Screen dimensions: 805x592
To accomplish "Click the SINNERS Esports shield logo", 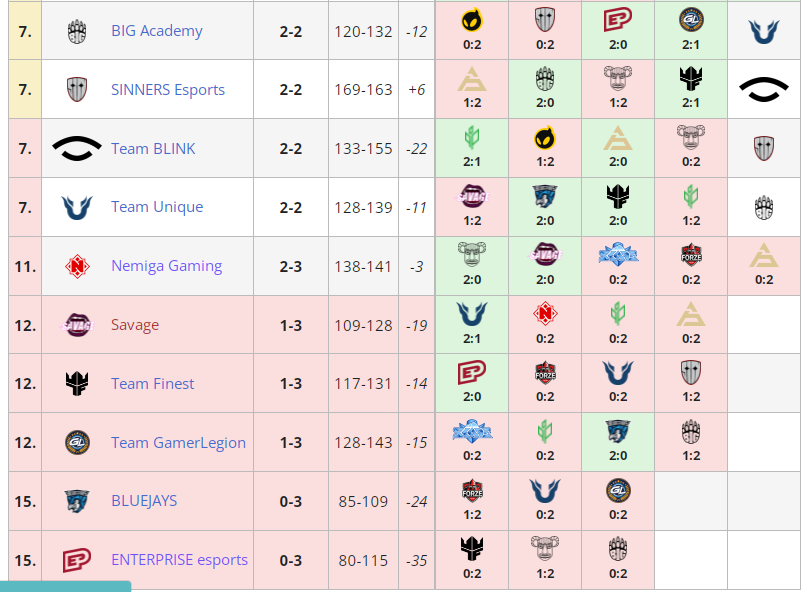I will [77, 90].
